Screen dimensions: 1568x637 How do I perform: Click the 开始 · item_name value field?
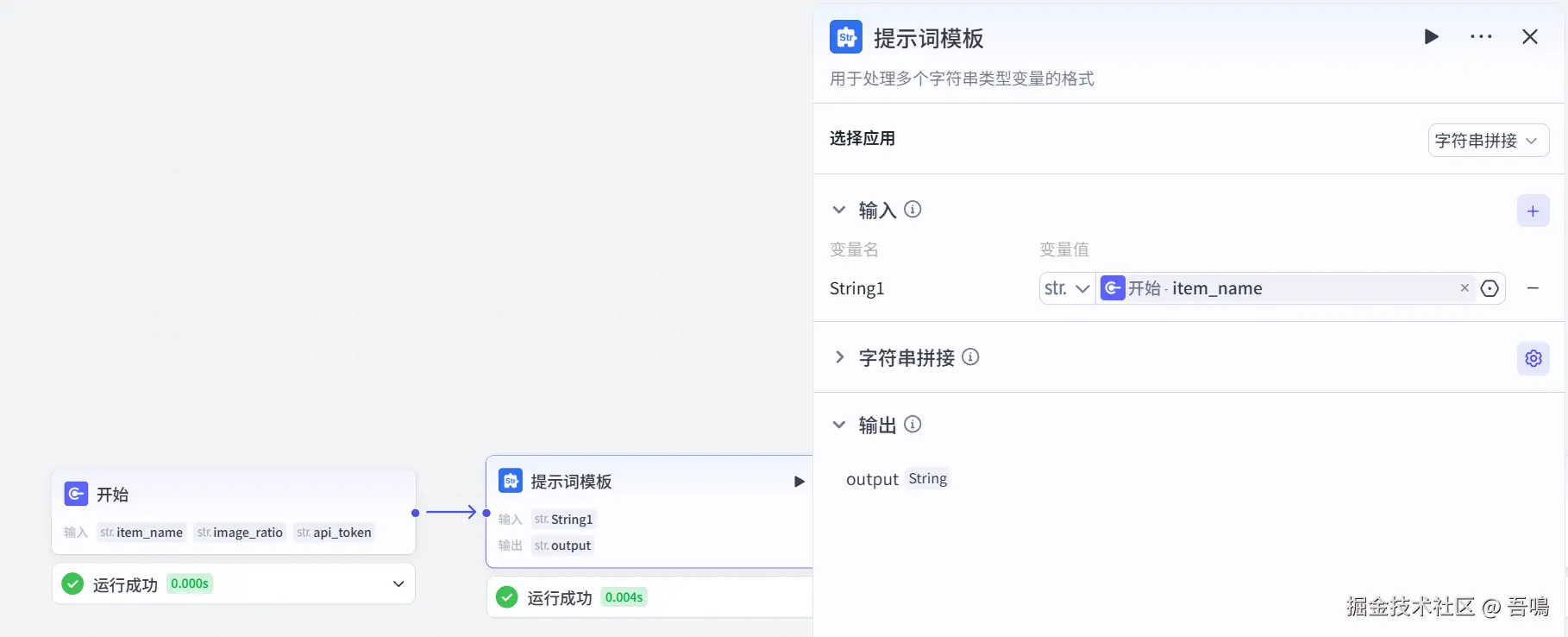click(1276, 288)
